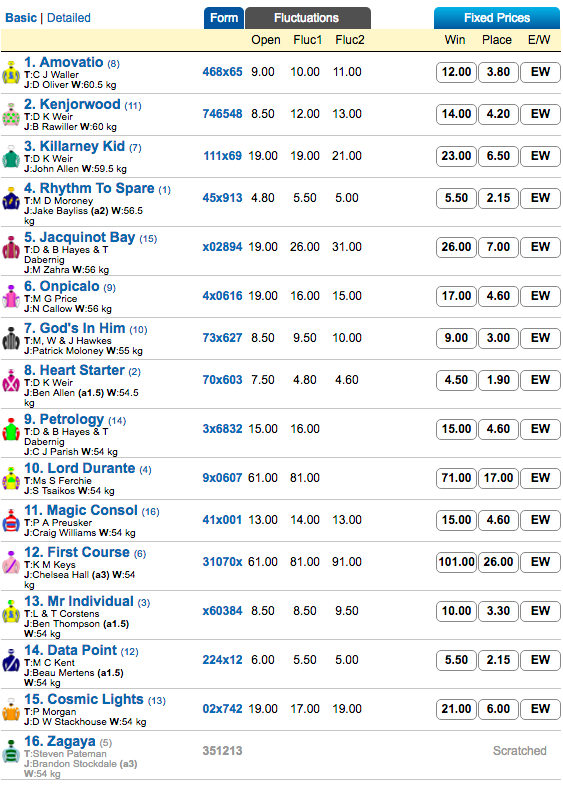Toggle the EW option for Mr Individual

[x=540, y=611]
